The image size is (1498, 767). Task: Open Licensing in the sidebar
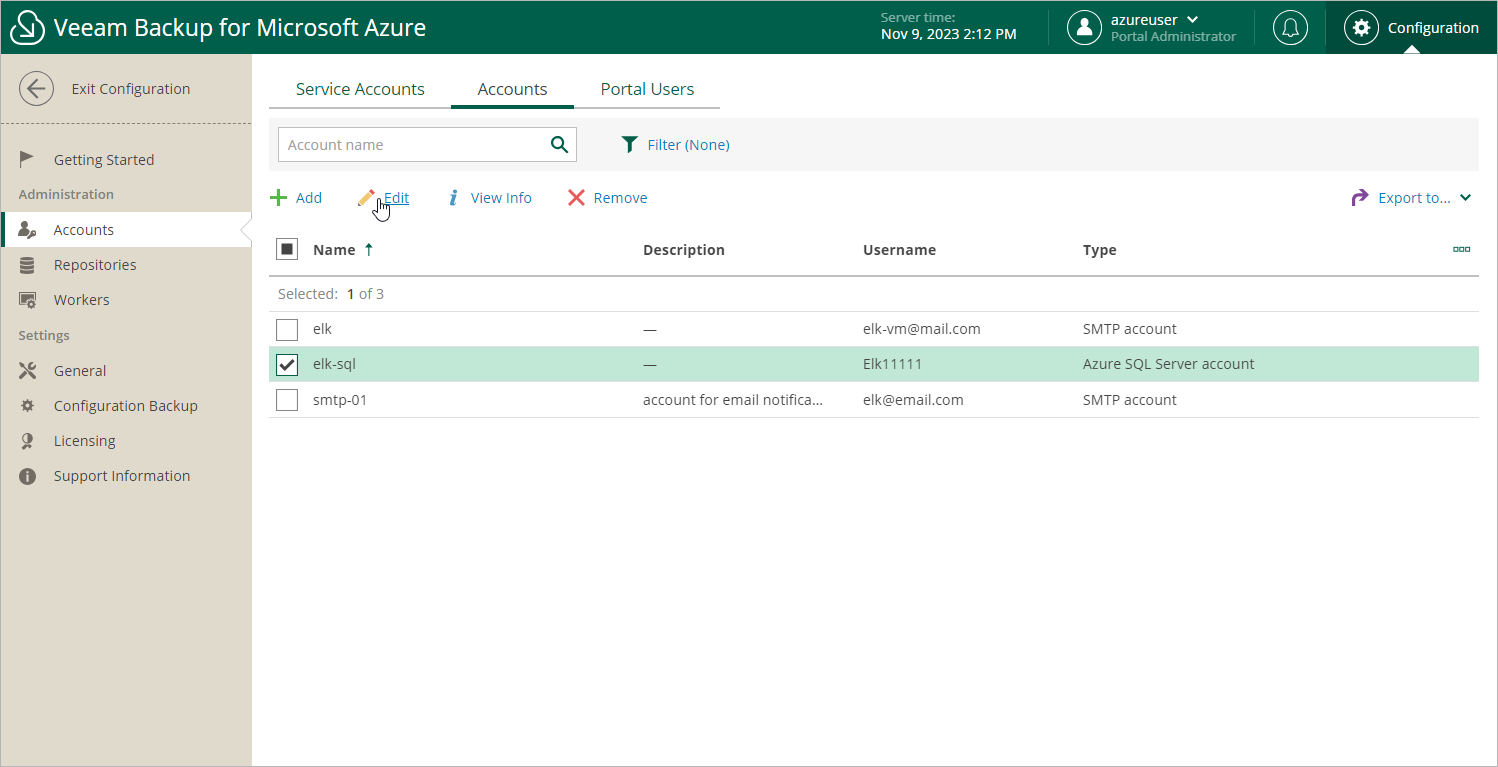tap(85, 441)
